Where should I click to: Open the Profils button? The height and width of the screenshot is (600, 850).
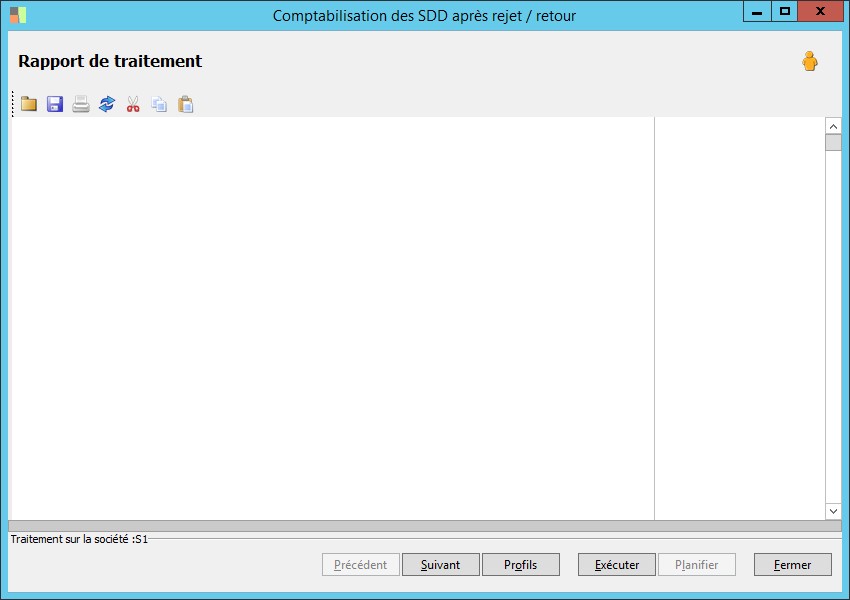521,565
